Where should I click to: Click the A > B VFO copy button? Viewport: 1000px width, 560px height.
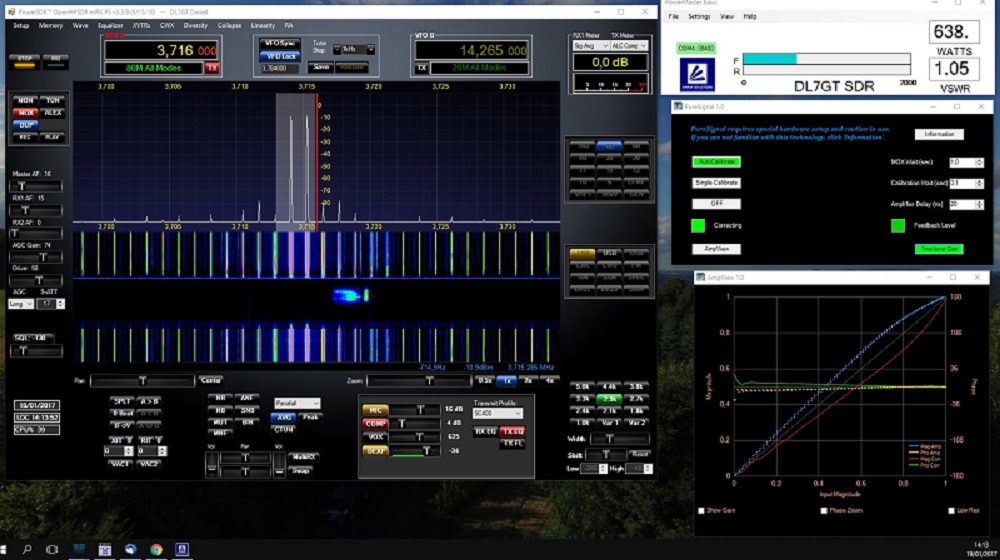(x=149, y=401)
